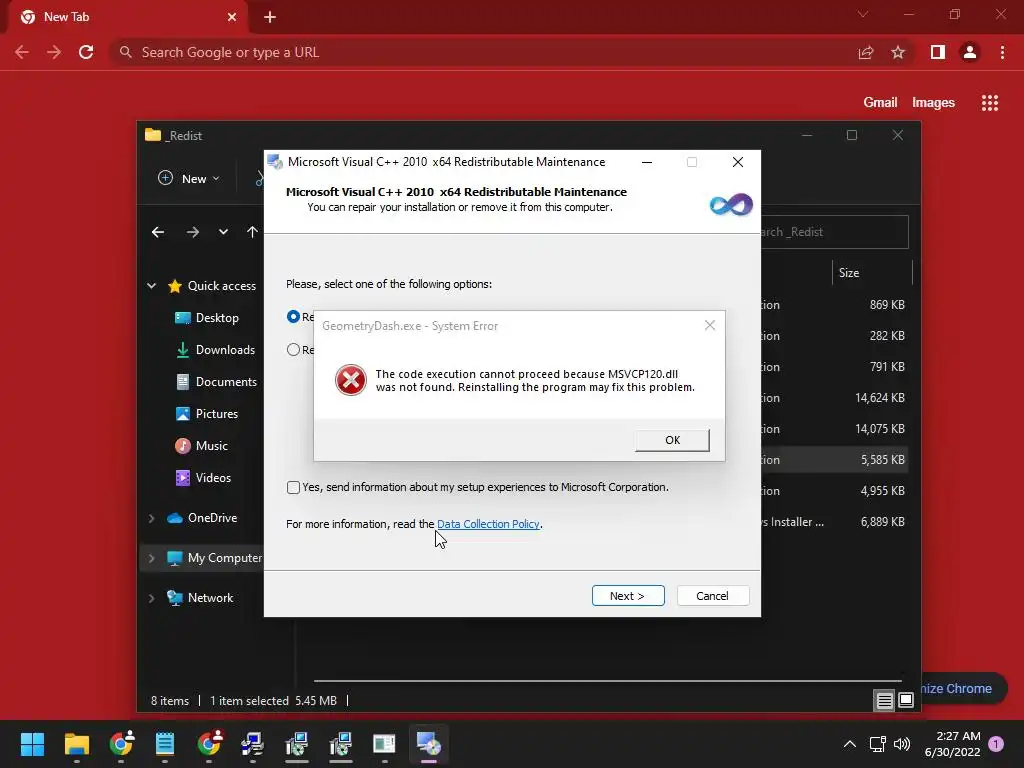Switch Explorer to large thumbnails view icon
The height and width of the screenshot is (768, 1024).
coord(906,701)
